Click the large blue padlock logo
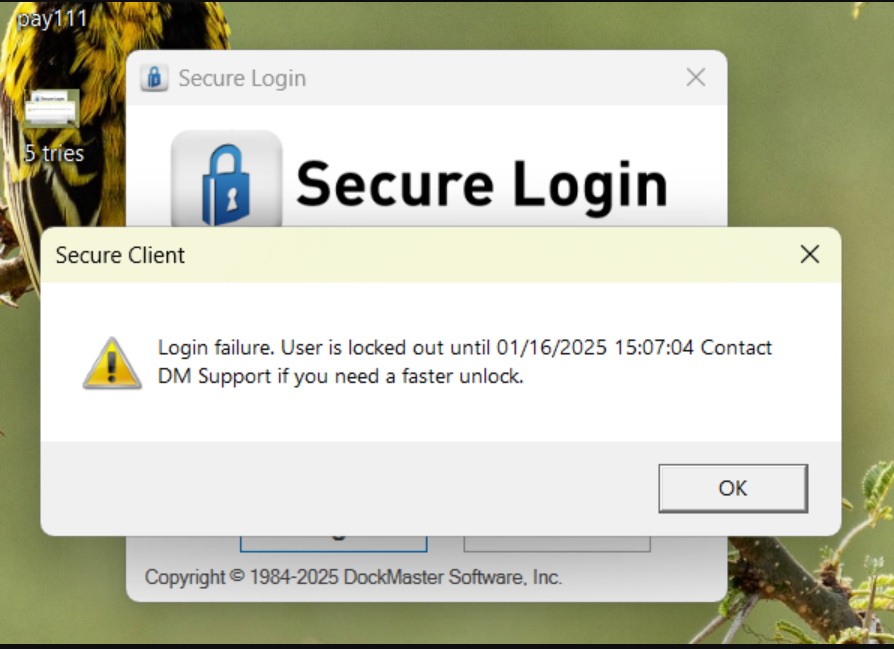The height and width of the screenshot is (649, 894). 226,179
